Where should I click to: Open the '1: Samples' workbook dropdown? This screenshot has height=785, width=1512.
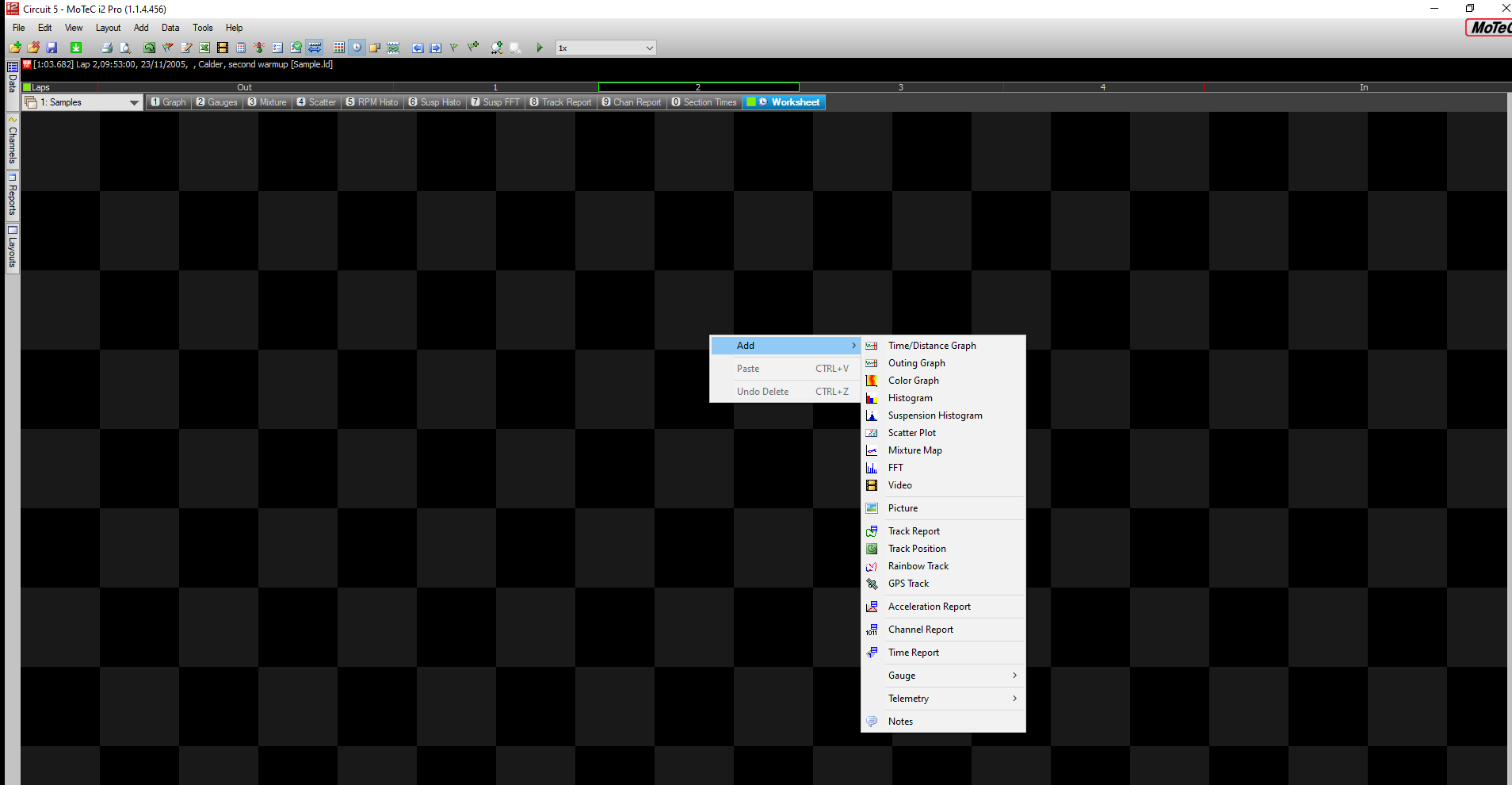click(82, 102)
